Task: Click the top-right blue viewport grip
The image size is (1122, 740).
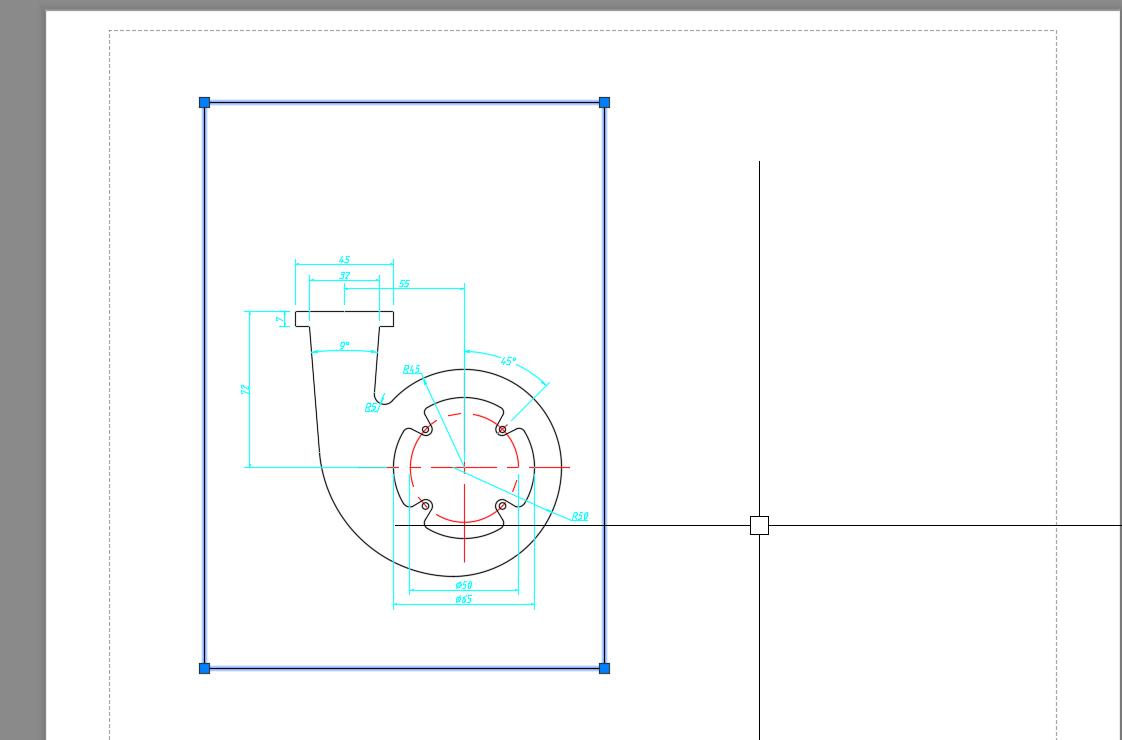Action: [x=604, y=102]
